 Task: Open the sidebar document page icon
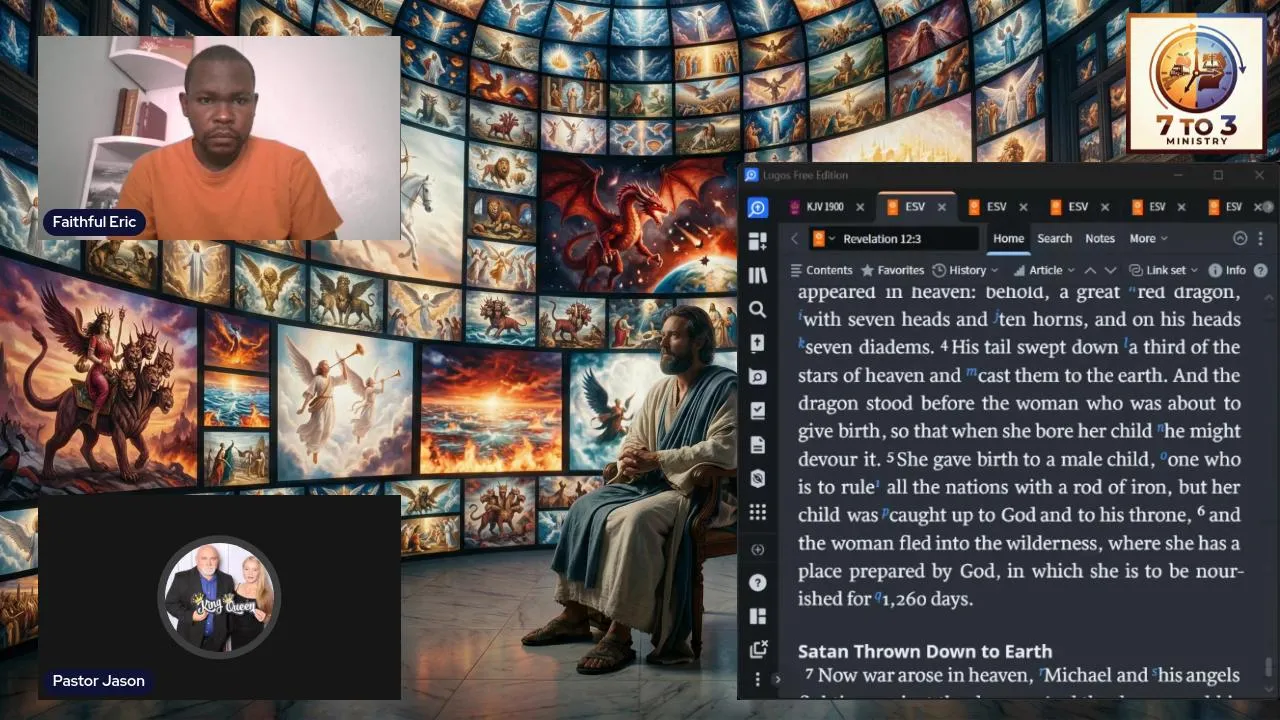(x=757, y=444)
